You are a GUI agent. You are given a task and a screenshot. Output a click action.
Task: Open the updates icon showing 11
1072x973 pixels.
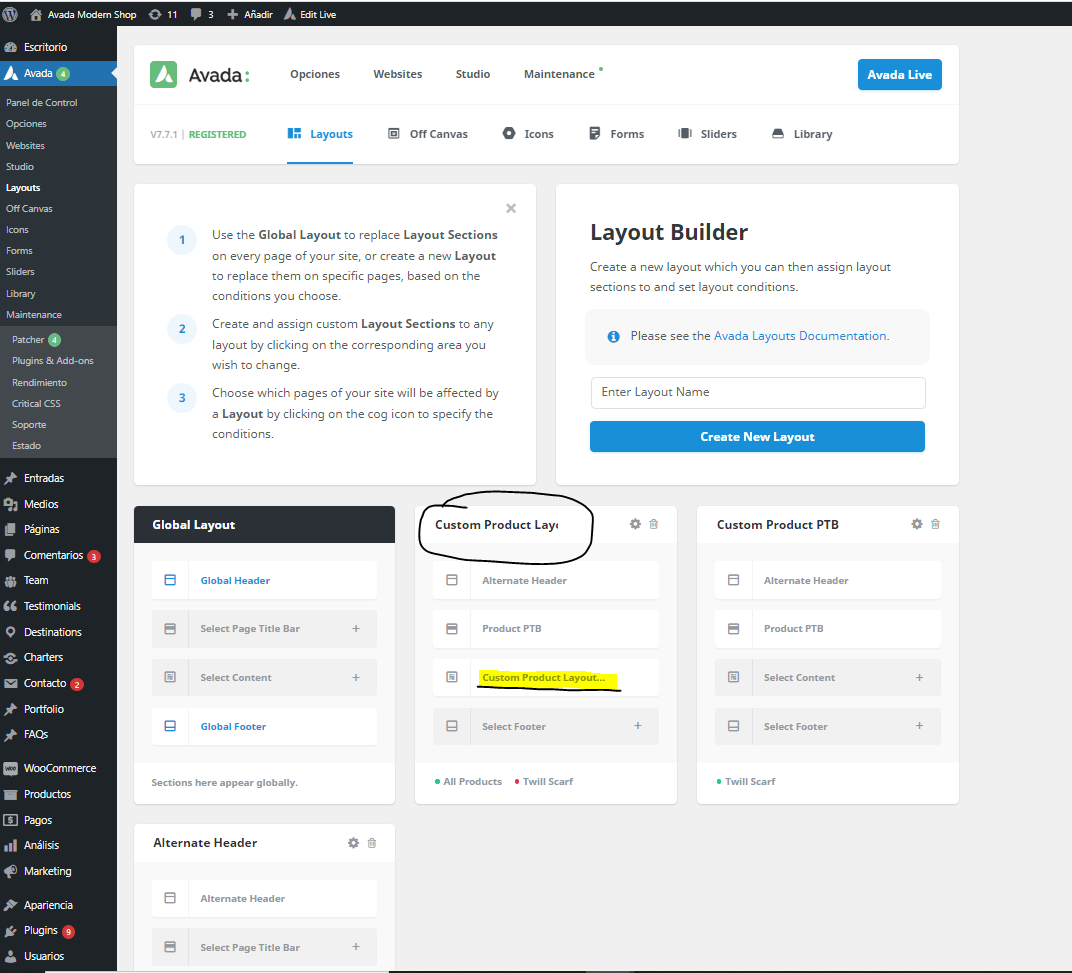pos(163,14)
